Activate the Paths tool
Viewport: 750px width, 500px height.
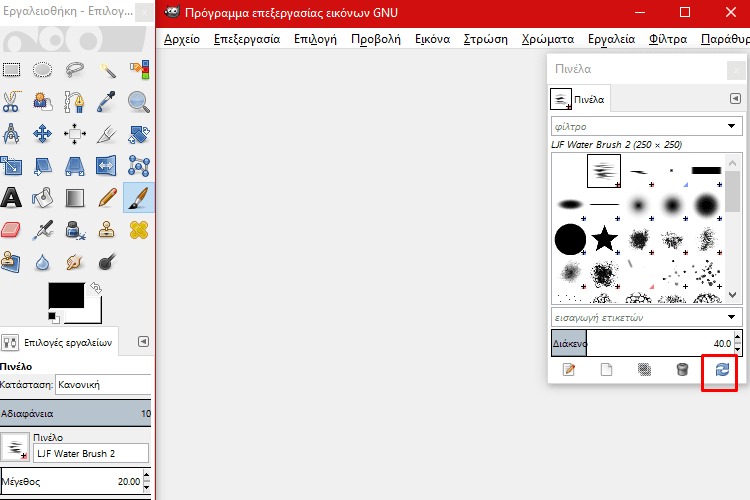tap(75, 101)
